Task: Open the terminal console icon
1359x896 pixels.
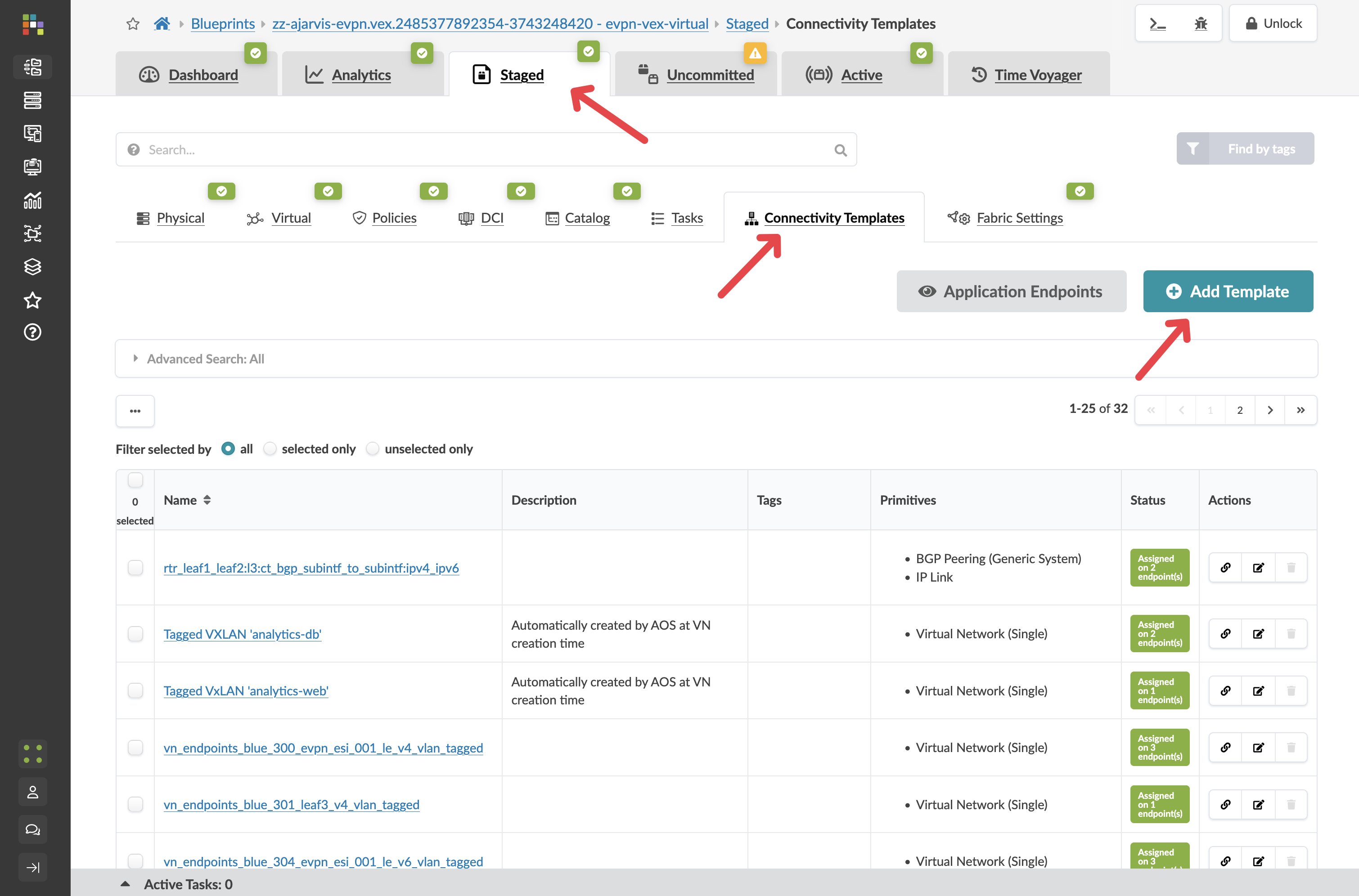Action: click(1157, 23)
